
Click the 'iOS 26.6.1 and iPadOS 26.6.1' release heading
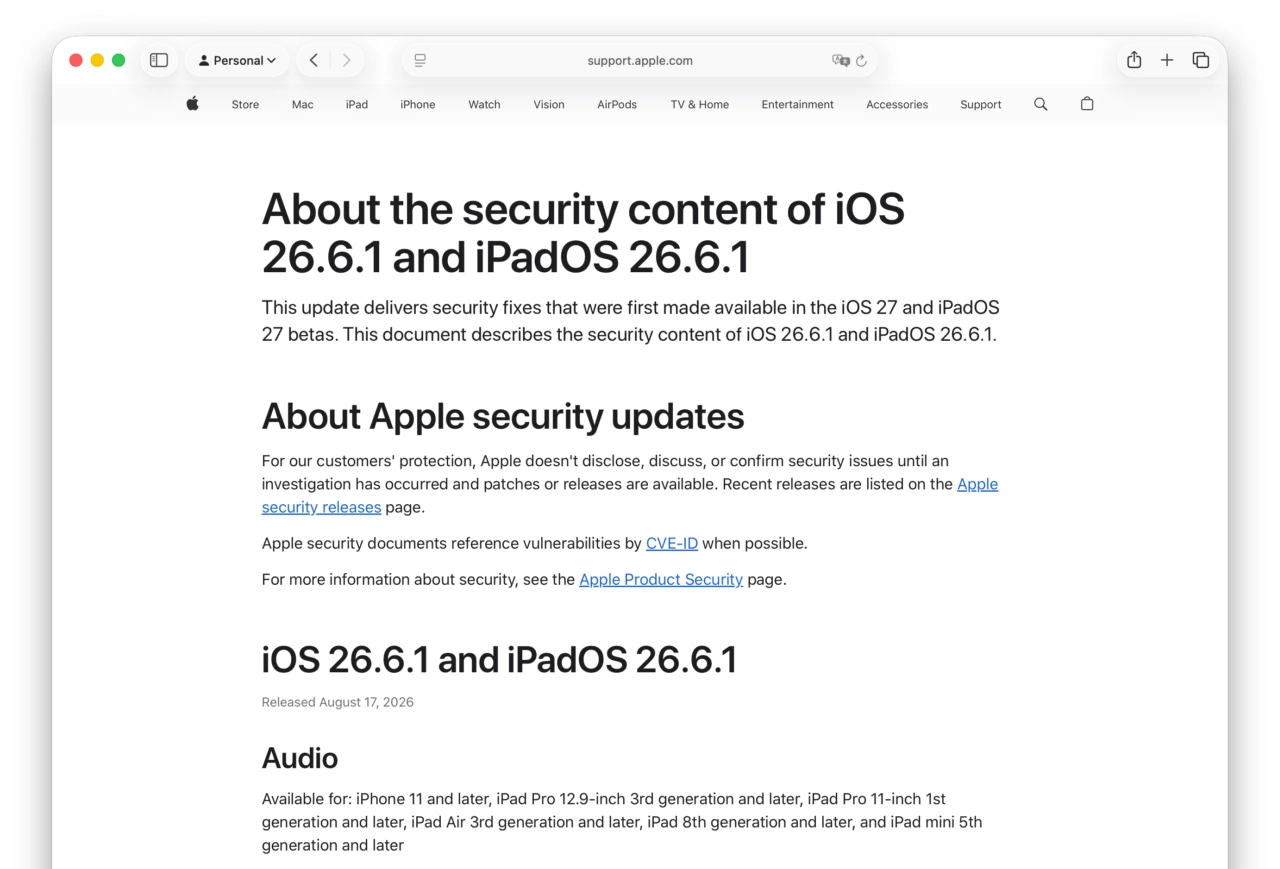click(499, 660)
